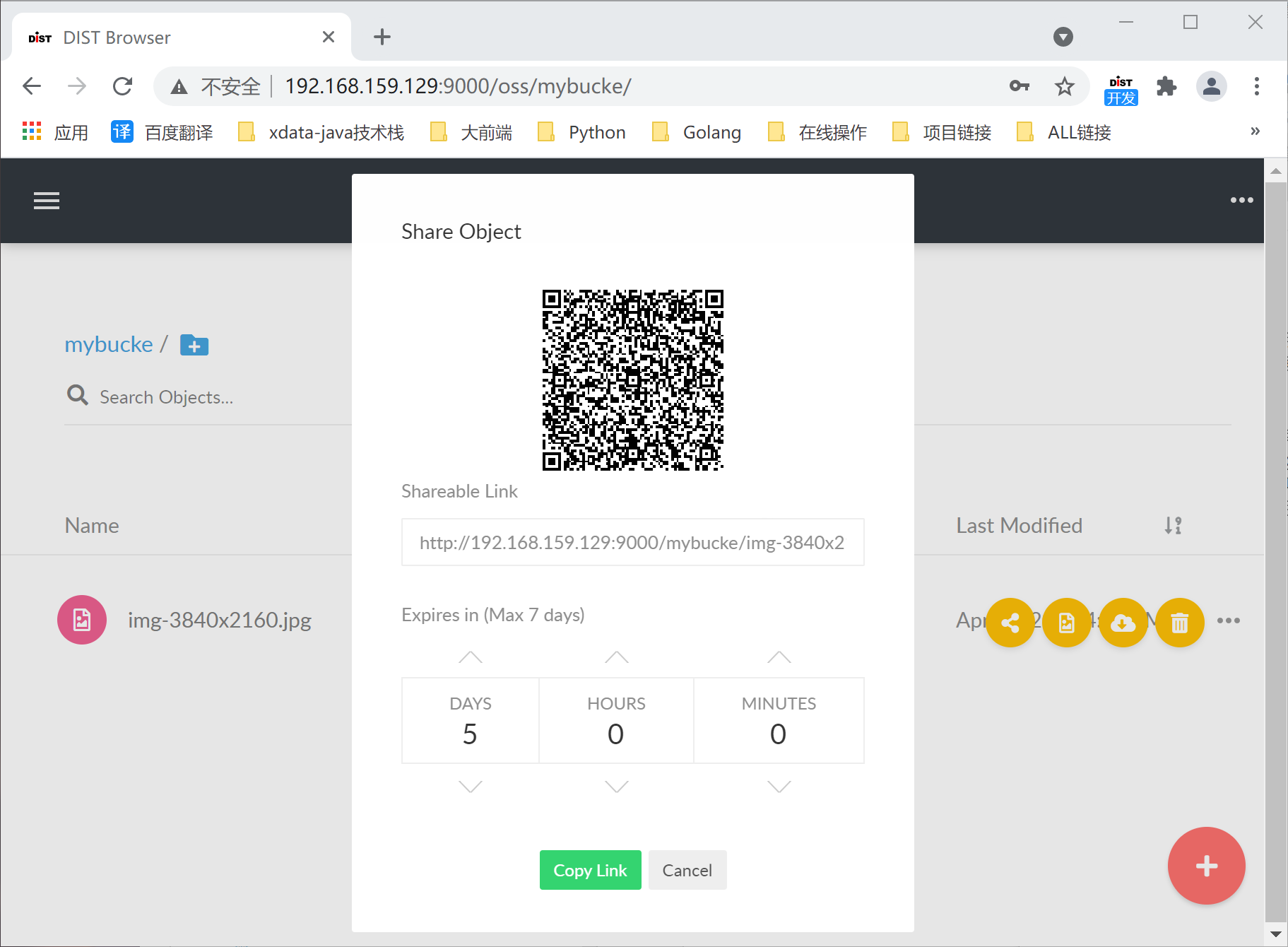The width and height of the screenshot is (1288, 947).
Task: Click the download object yellow button
Action: coord(1123,623)
